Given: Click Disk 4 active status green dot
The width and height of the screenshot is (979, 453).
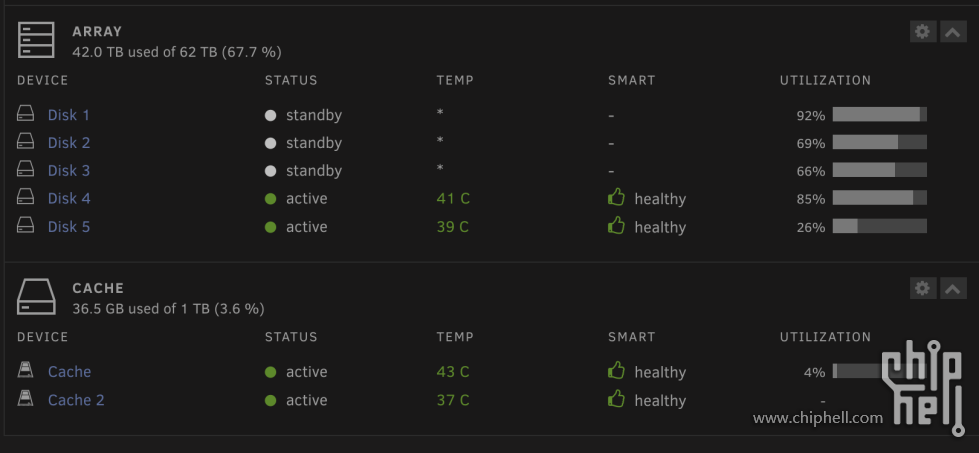Looking at the screenshot, I should pos(270,199).
